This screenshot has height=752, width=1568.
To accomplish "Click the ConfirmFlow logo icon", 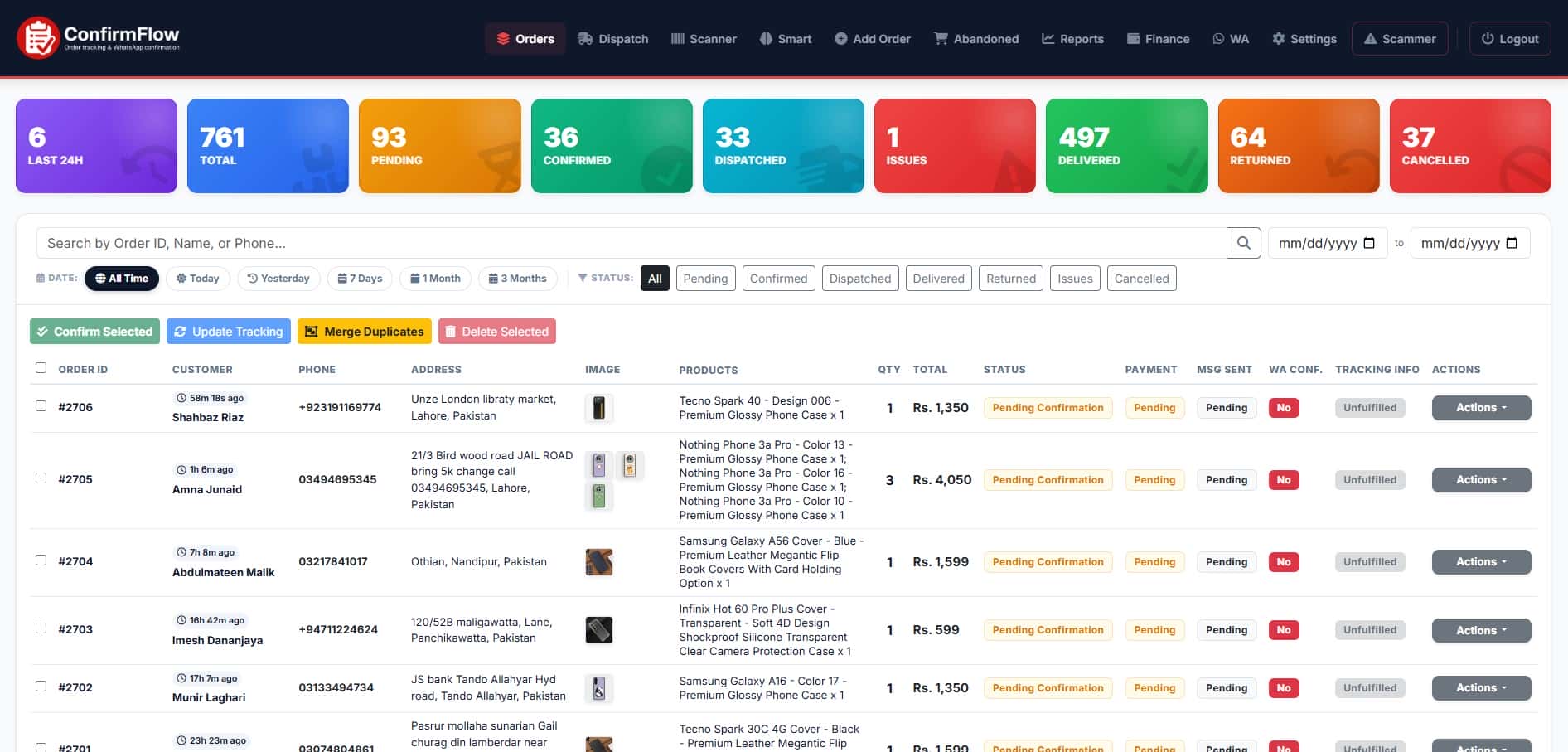I will [x=37, y=38].
